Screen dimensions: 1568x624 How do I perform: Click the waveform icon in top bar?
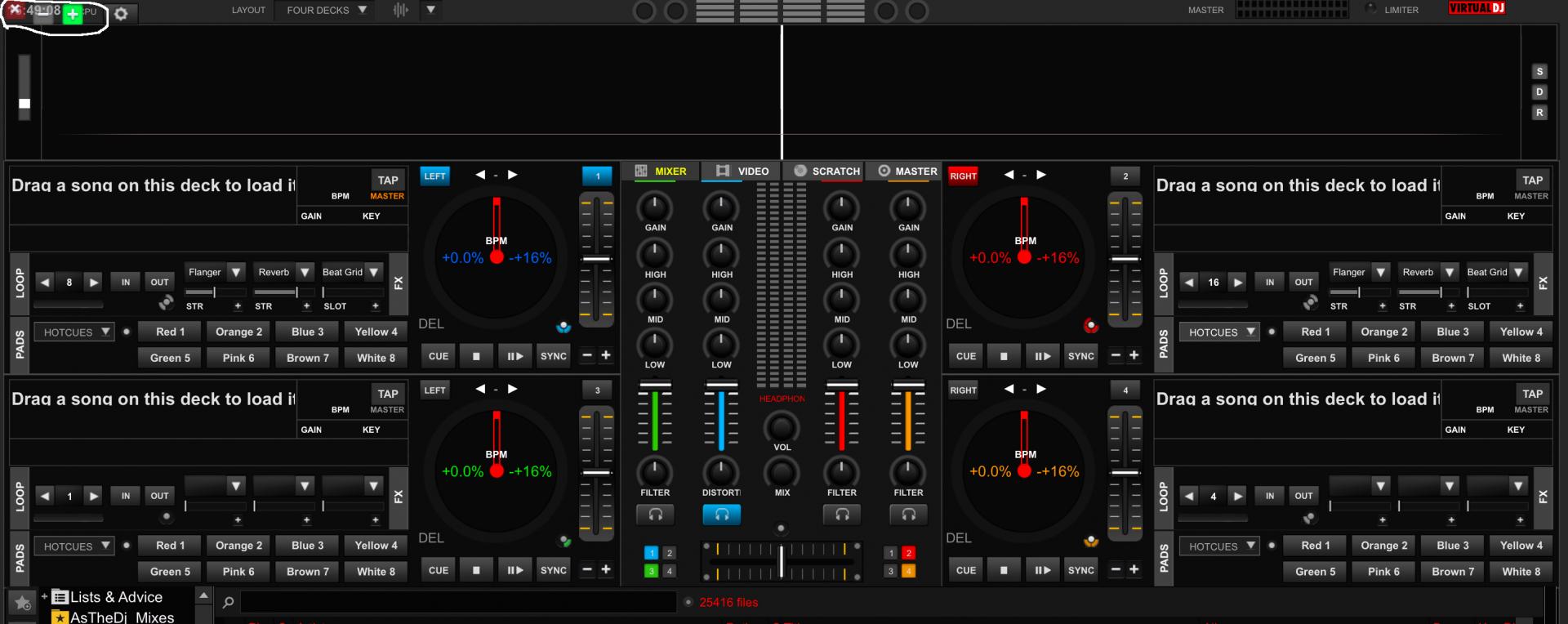(x=400, y=11)
